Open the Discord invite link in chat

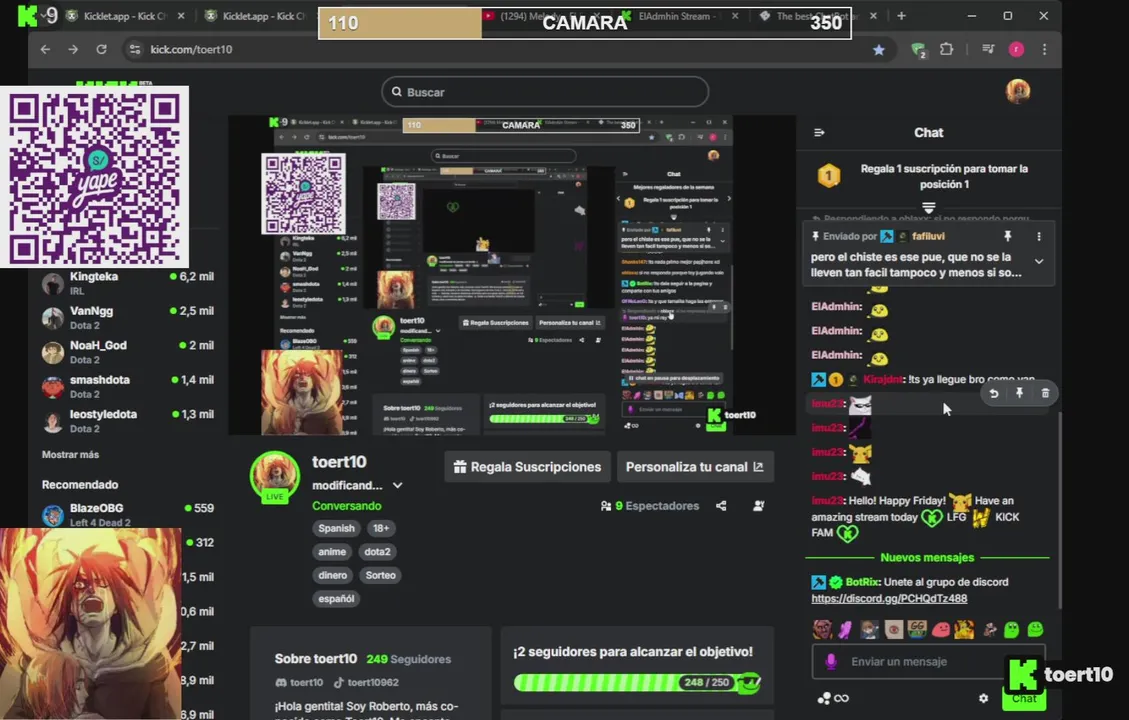tap(889, 598)
